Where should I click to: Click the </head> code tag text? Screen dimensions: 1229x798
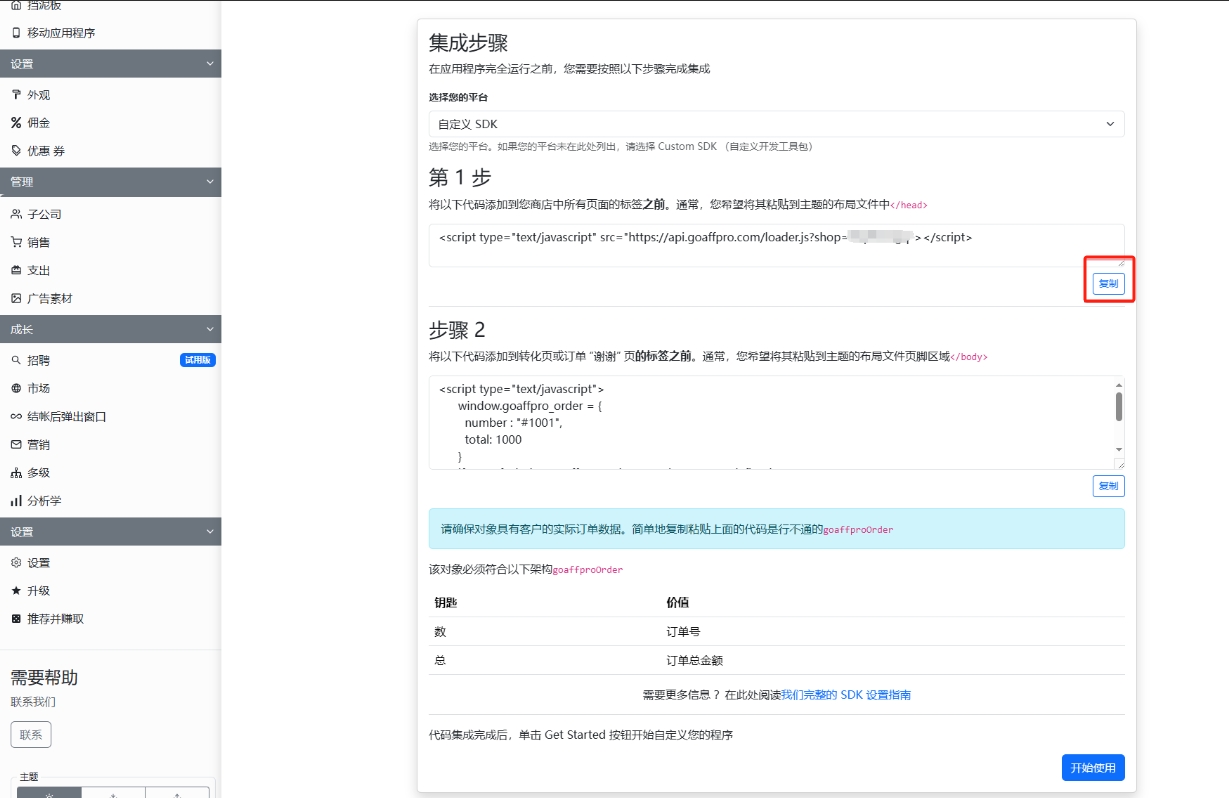[x=909, y=205]
